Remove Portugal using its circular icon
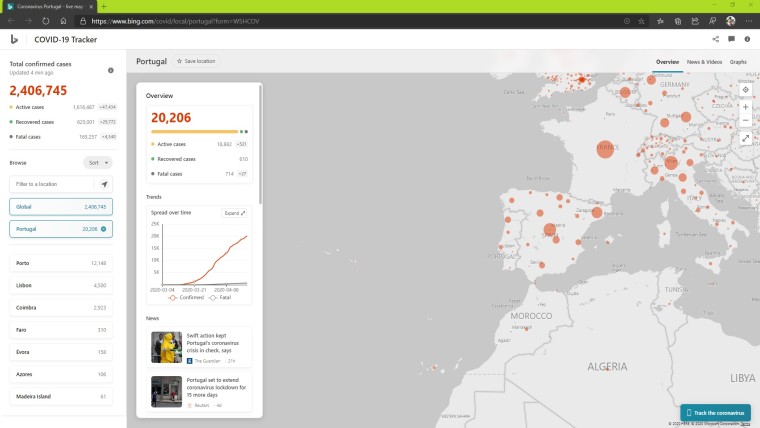This screenshot has width=760, height=428. coord(104,229)
